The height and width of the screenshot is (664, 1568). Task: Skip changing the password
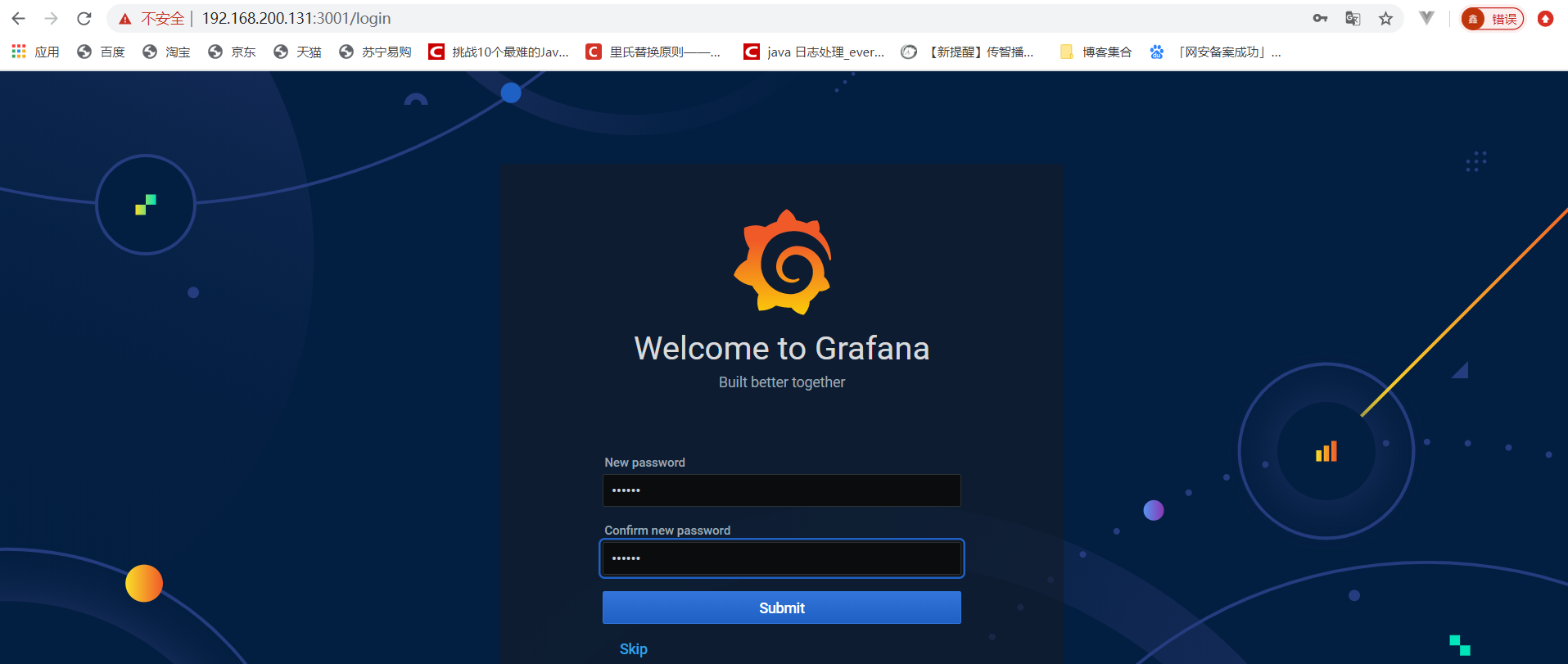[x=633, y=648]
